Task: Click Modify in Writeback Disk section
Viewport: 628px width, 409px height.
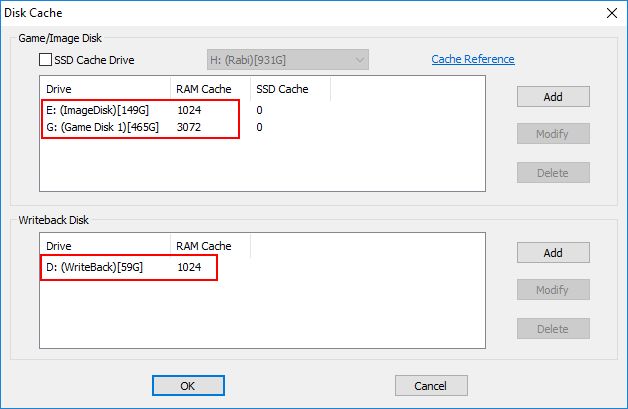Action: click(x=553, y=290)
